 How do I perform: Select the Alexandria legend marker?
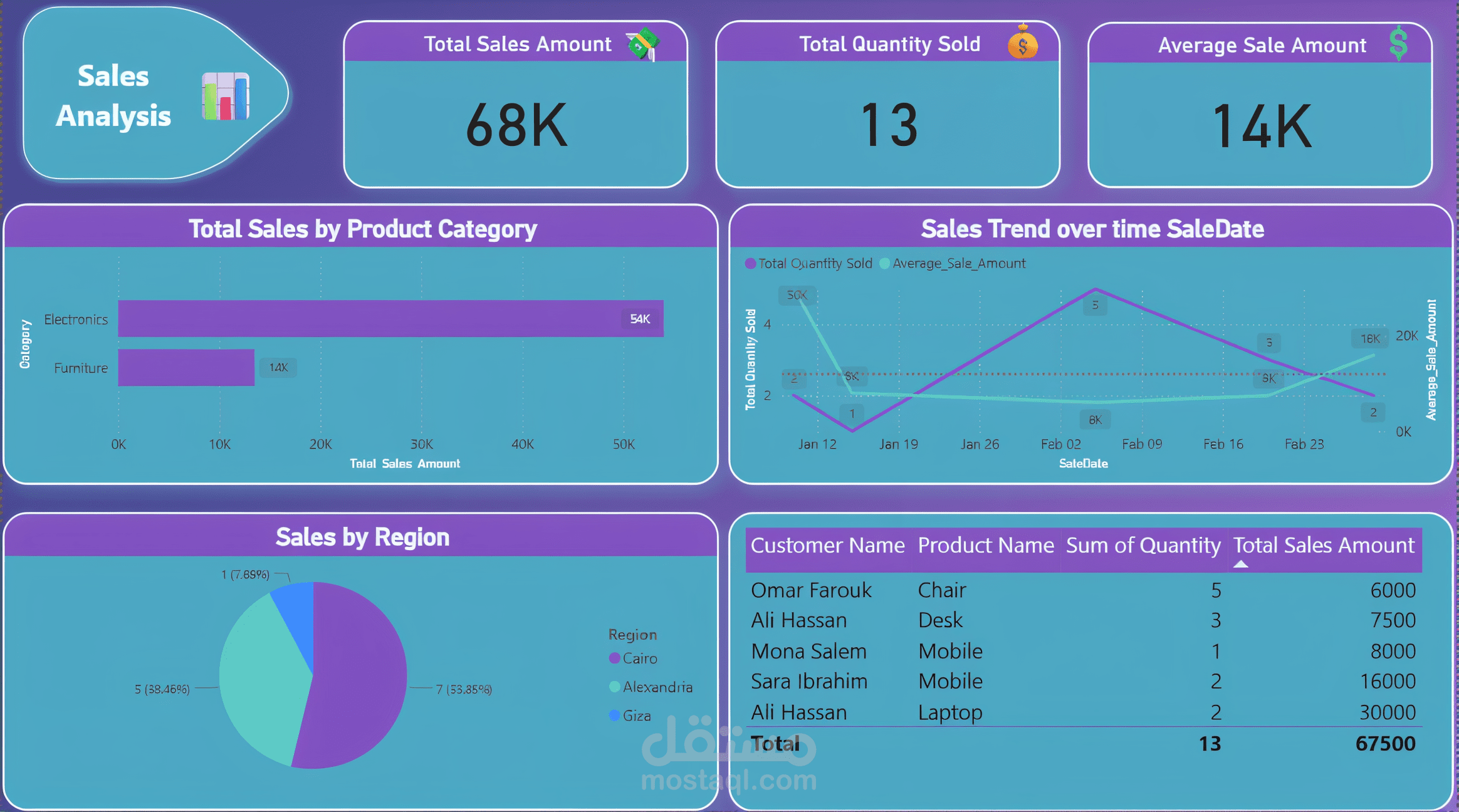coord(615,687)
